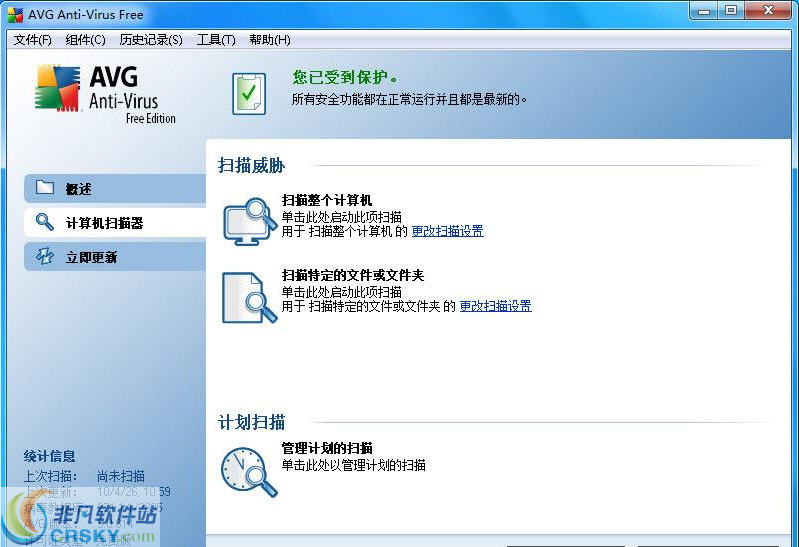Click the 尚未扫描 last scan value

click(121, 476)
